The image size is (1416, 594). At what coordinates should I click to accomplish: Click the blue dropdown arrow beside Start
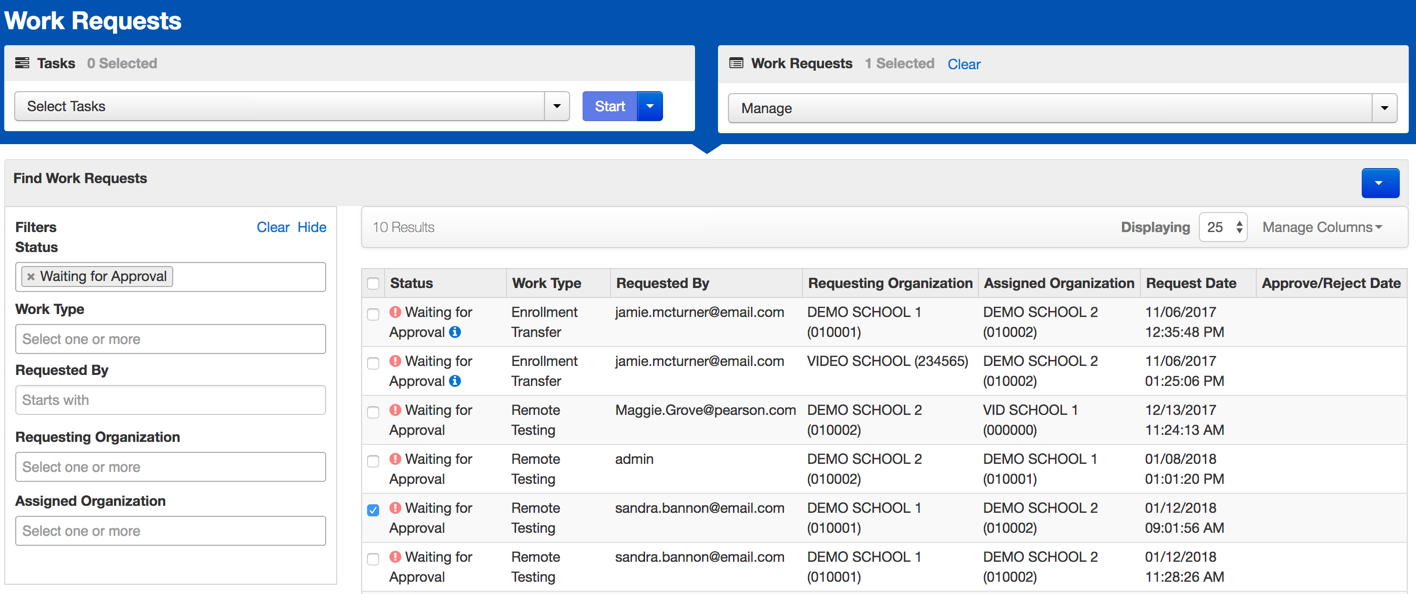650,106
